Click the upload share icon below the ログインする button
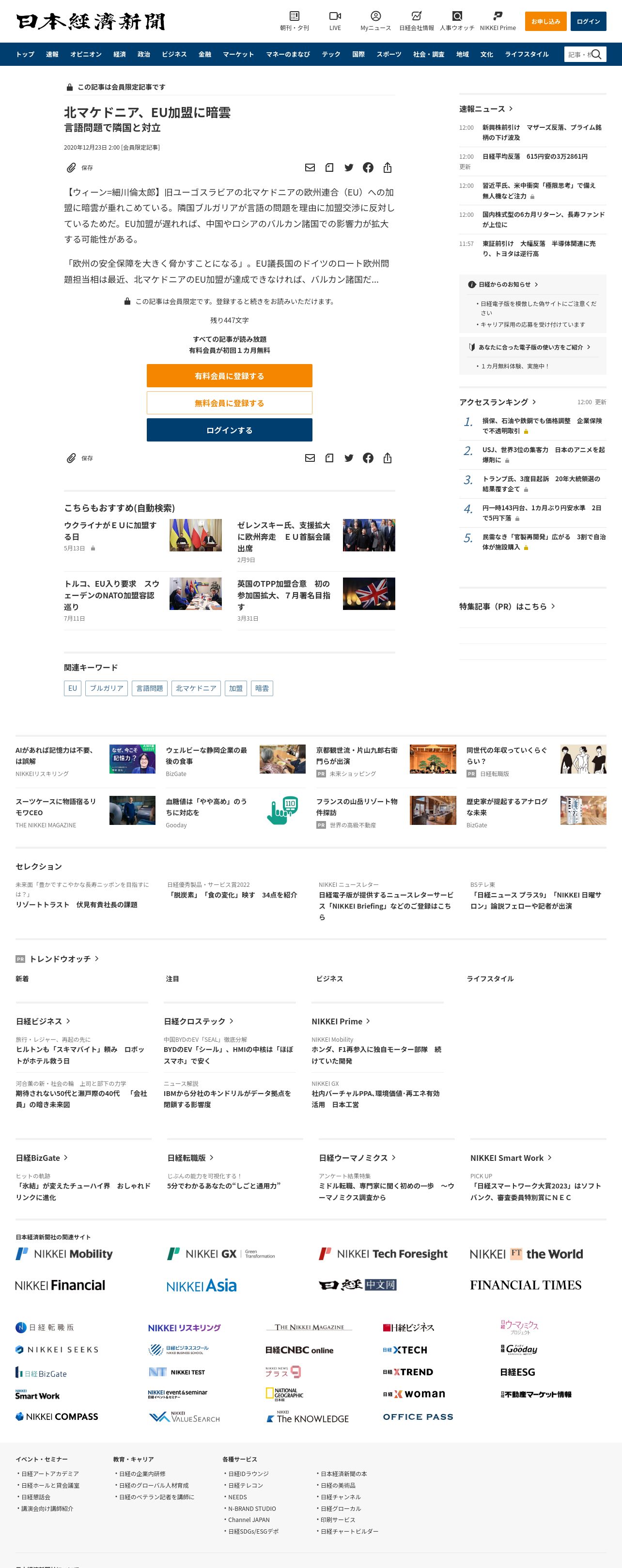622x1568 pixels. (388, 458)
